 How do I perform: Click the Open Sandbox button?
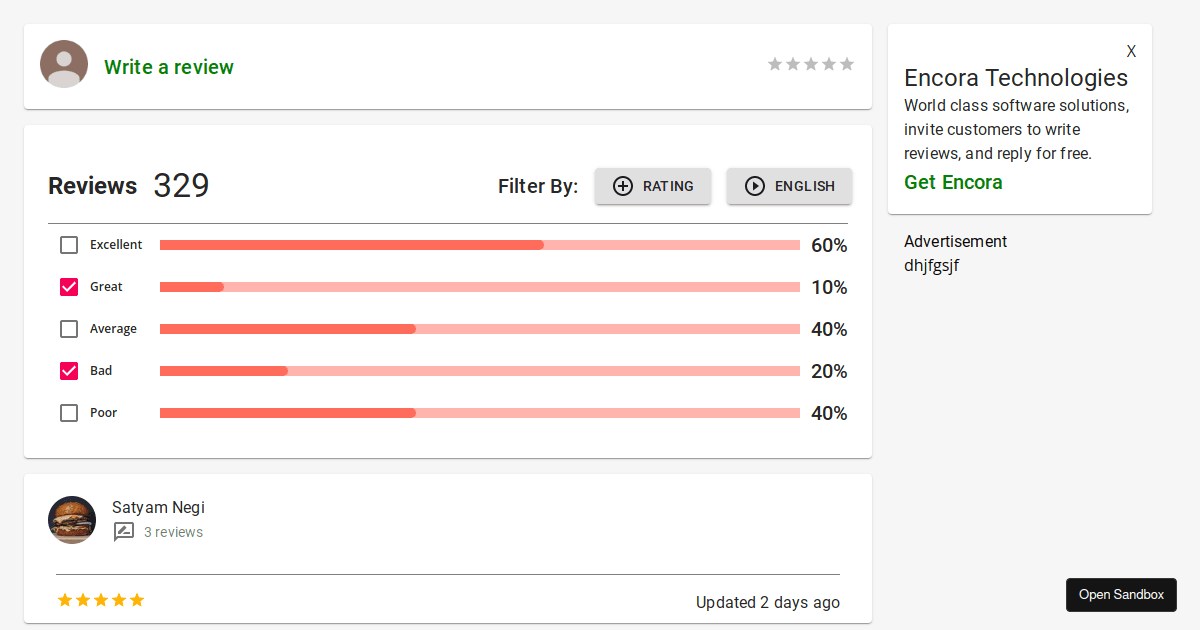pyautogui.click(x=1121, y=594)
